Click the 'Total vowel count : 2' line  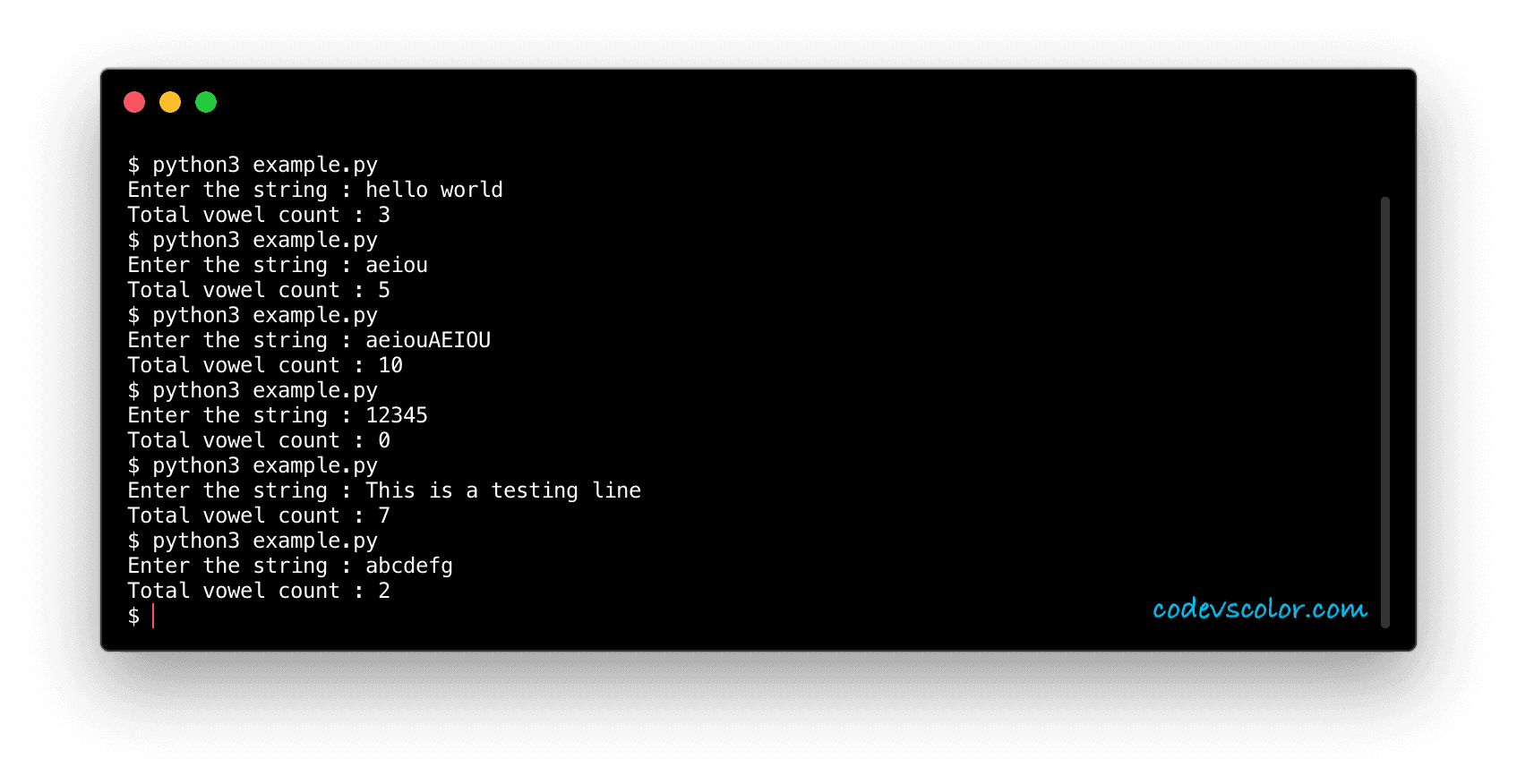[x=259, y=591]
